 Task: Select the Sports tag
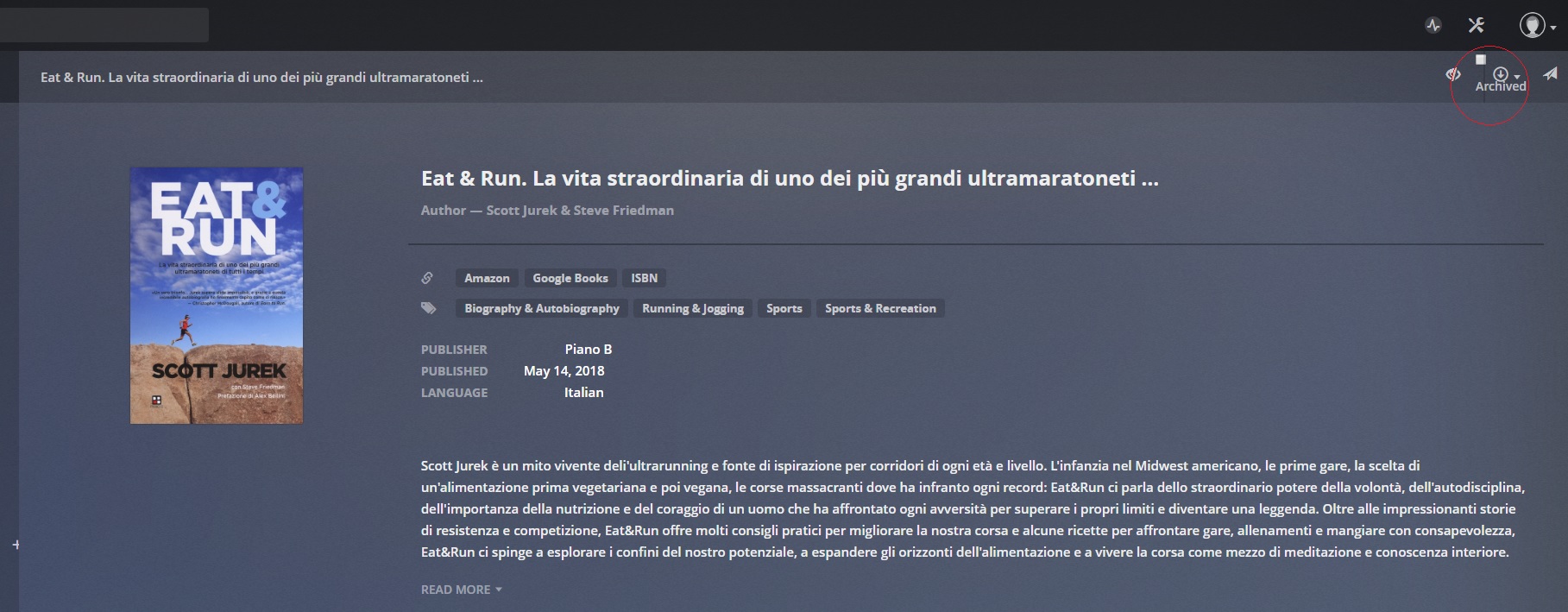[784, 308]
